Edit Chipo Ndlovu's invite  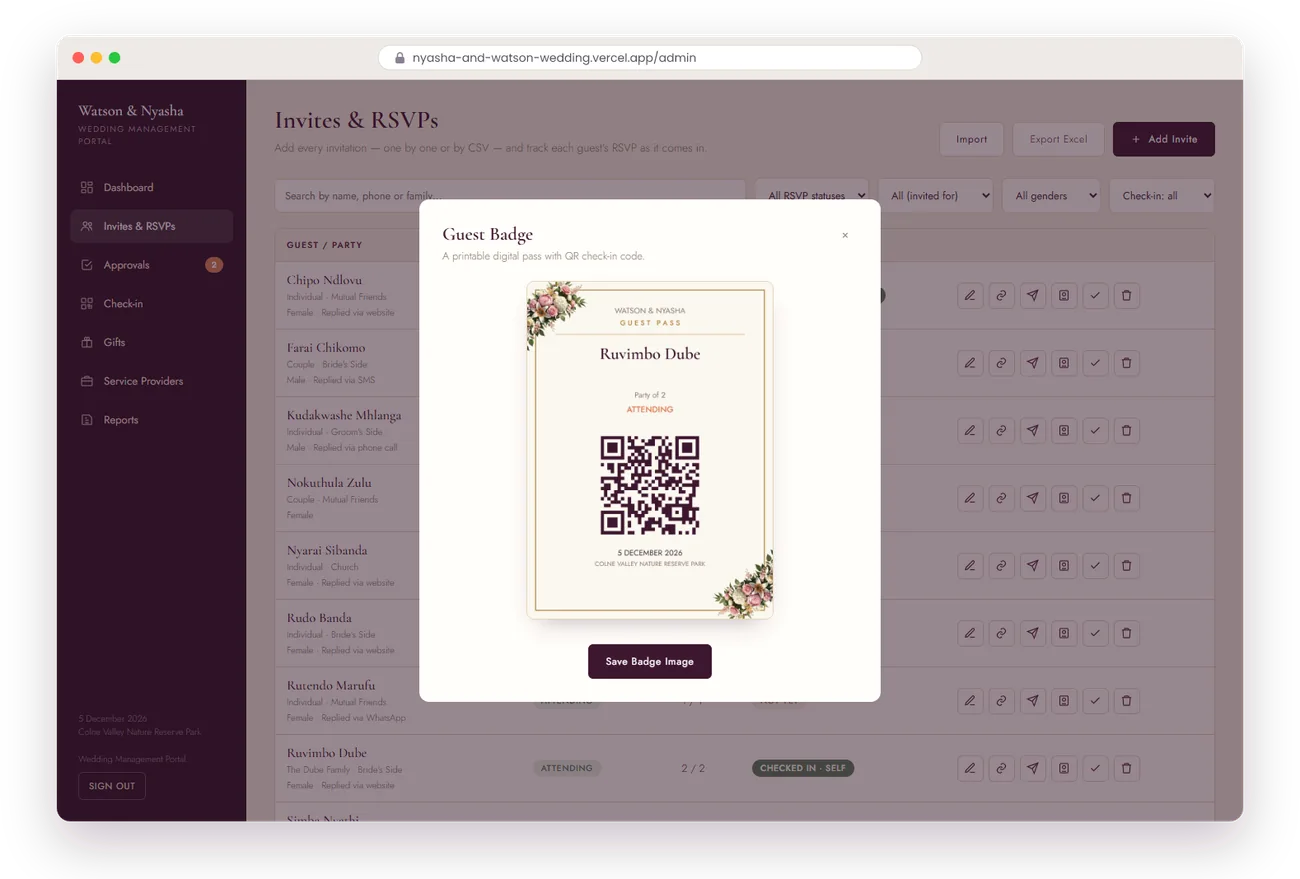970,296
